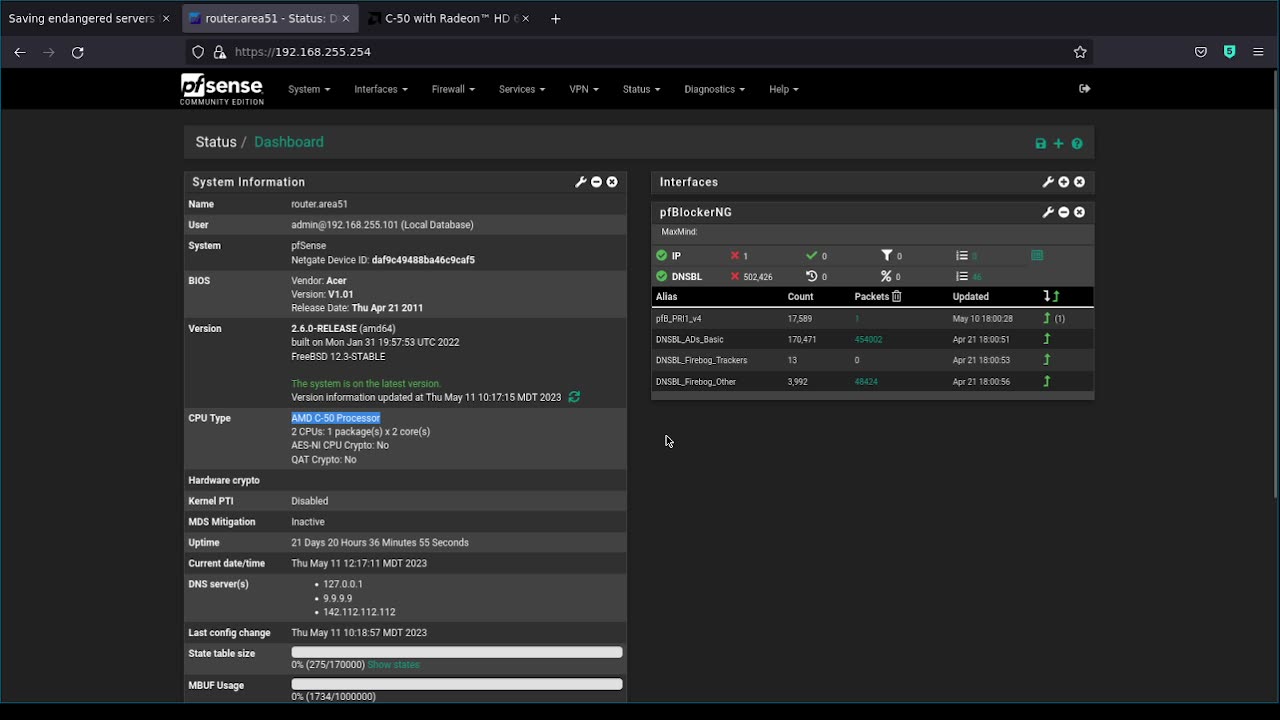This screenshot has height=720, width=1280.
Task: Open the Show states link
Action: coord(393,665)
